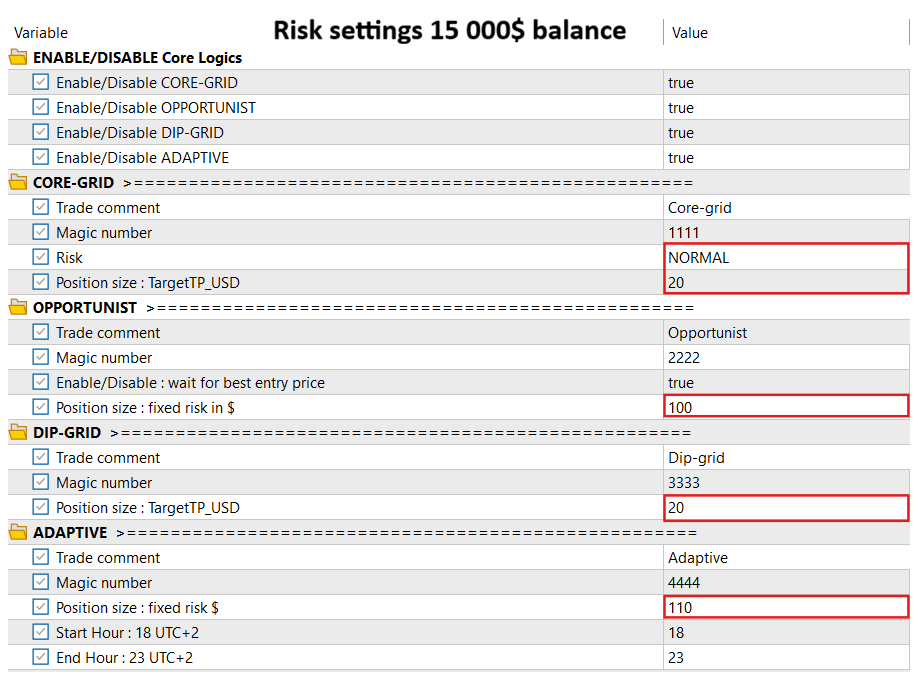
Task: Edit Opportunist fixed risk value 100
Action: pos(785,407)
